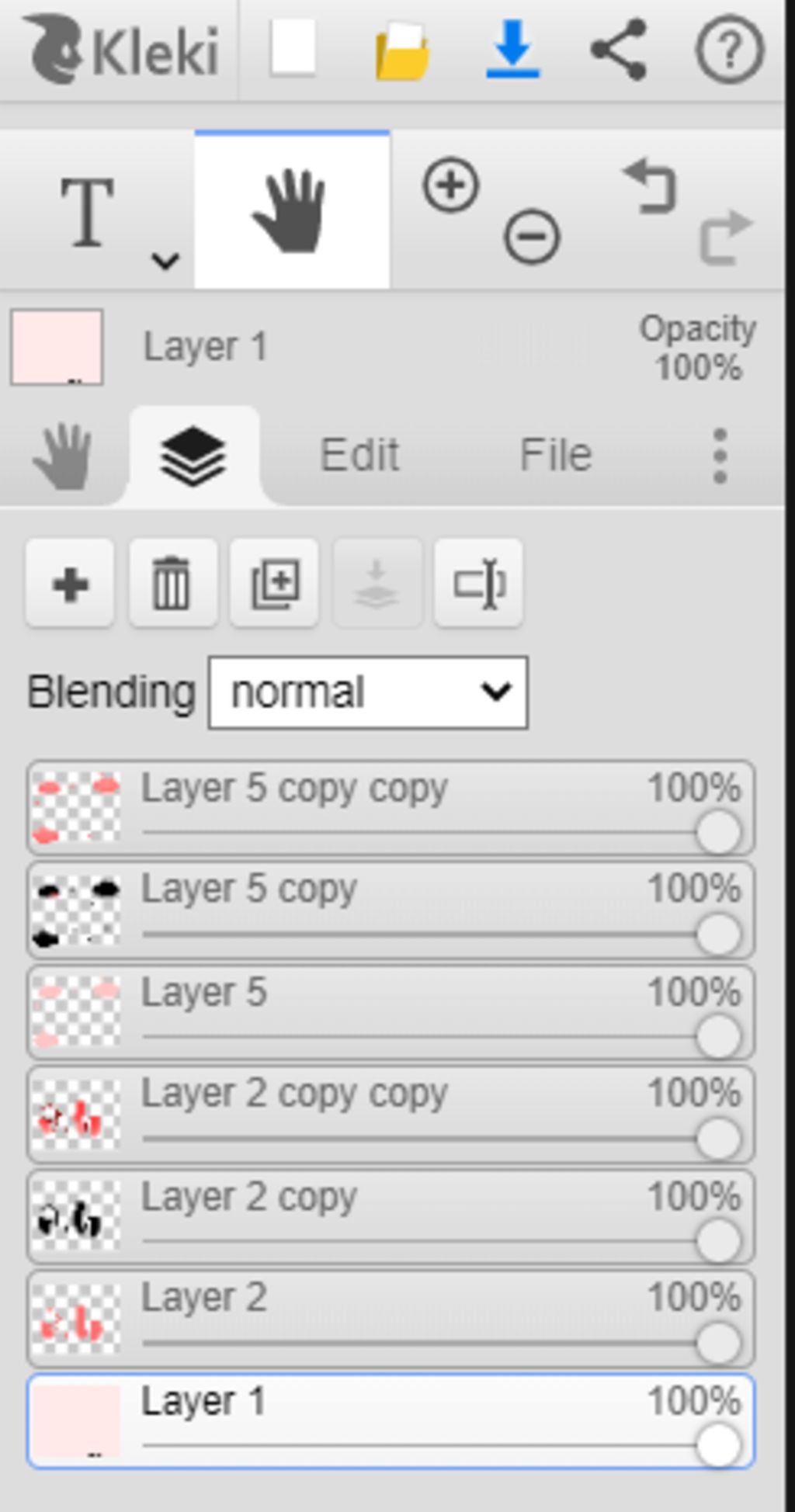This screenshot has width=795, height=1512.
Task: Select the Layer 2 copy copy thumbnail
Action: click(x=76, y=1115)
